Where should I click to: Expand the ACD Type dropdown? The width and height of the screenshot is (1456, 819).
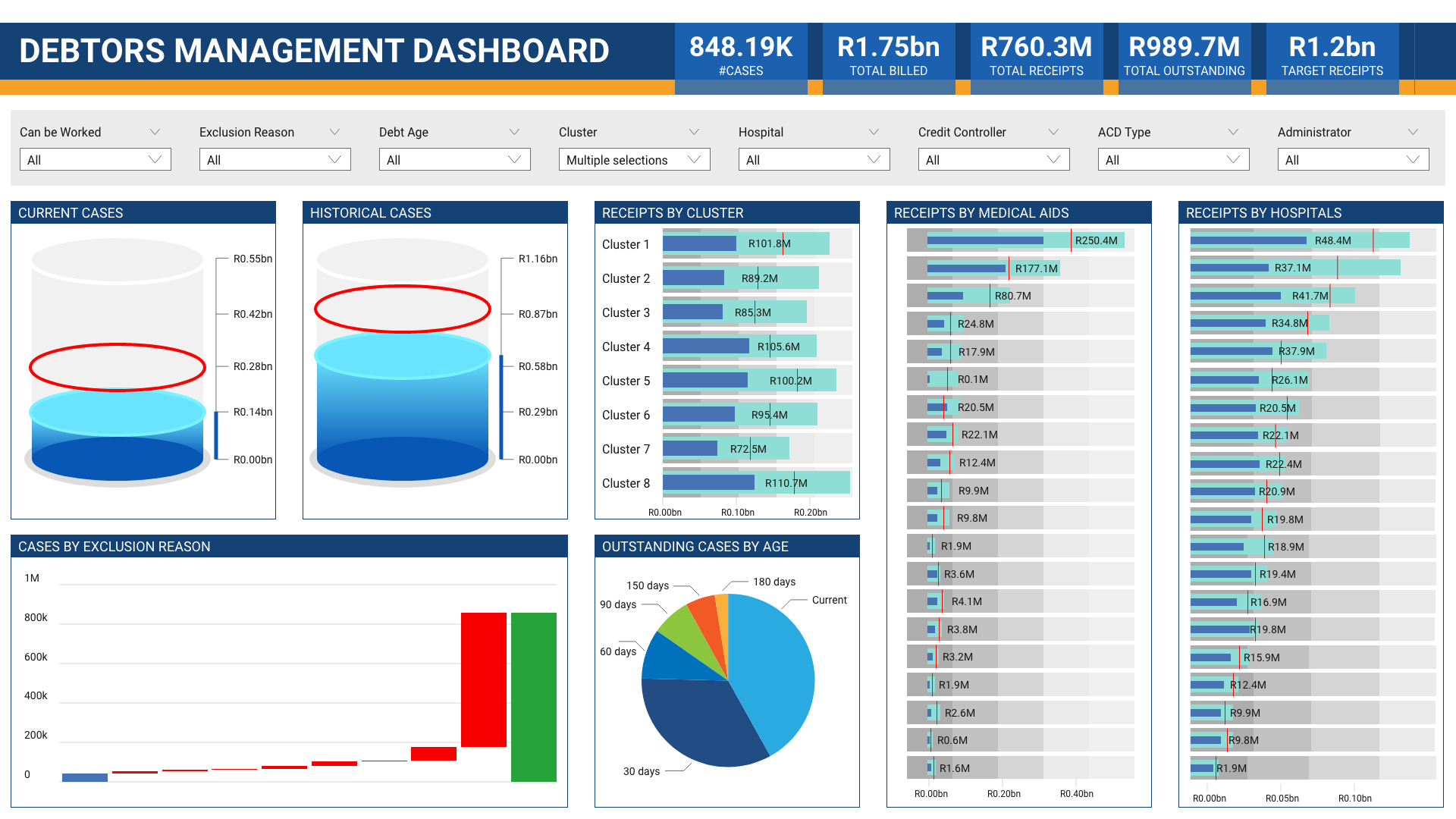pyautogui.click(x=1173, y=159)
